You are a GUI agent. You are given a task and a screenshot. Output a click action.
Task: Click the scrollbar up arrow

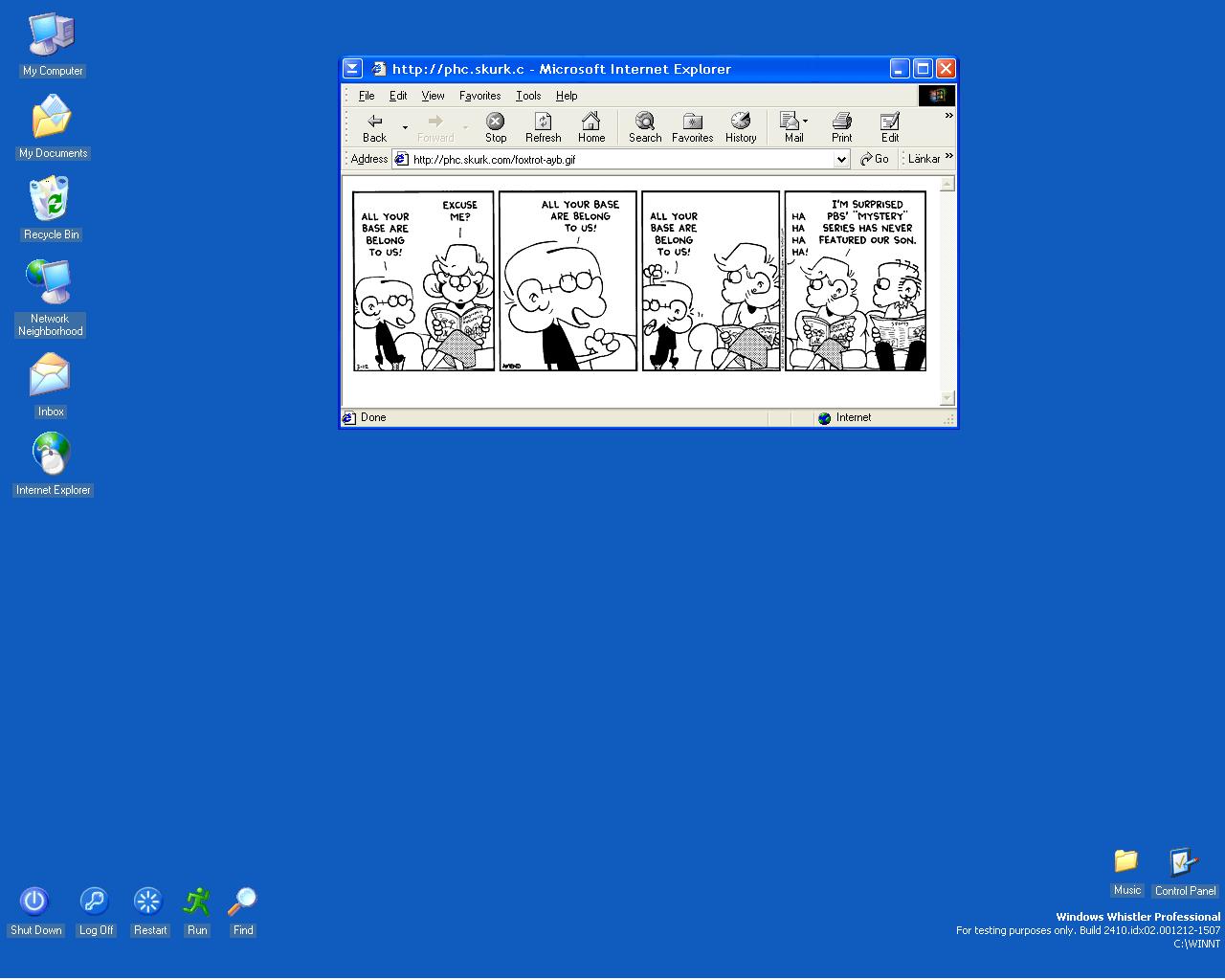(947, 183)
